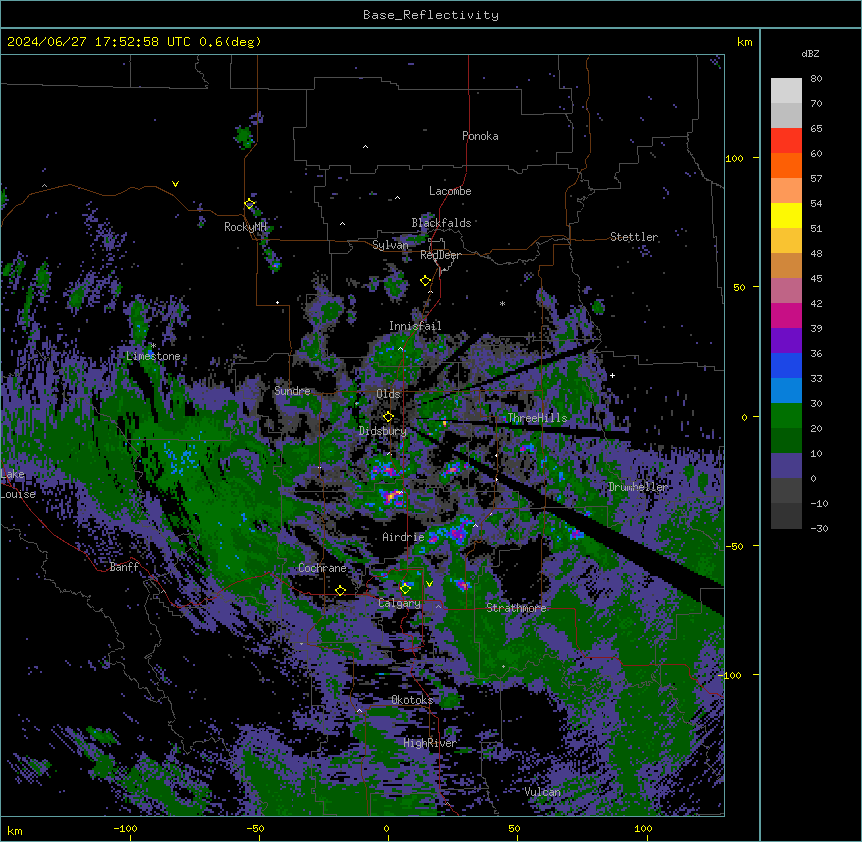The width and height of the screenshot is (862, 842).
Task: Click the Okotoks city label
Action: tap(412, 700)
